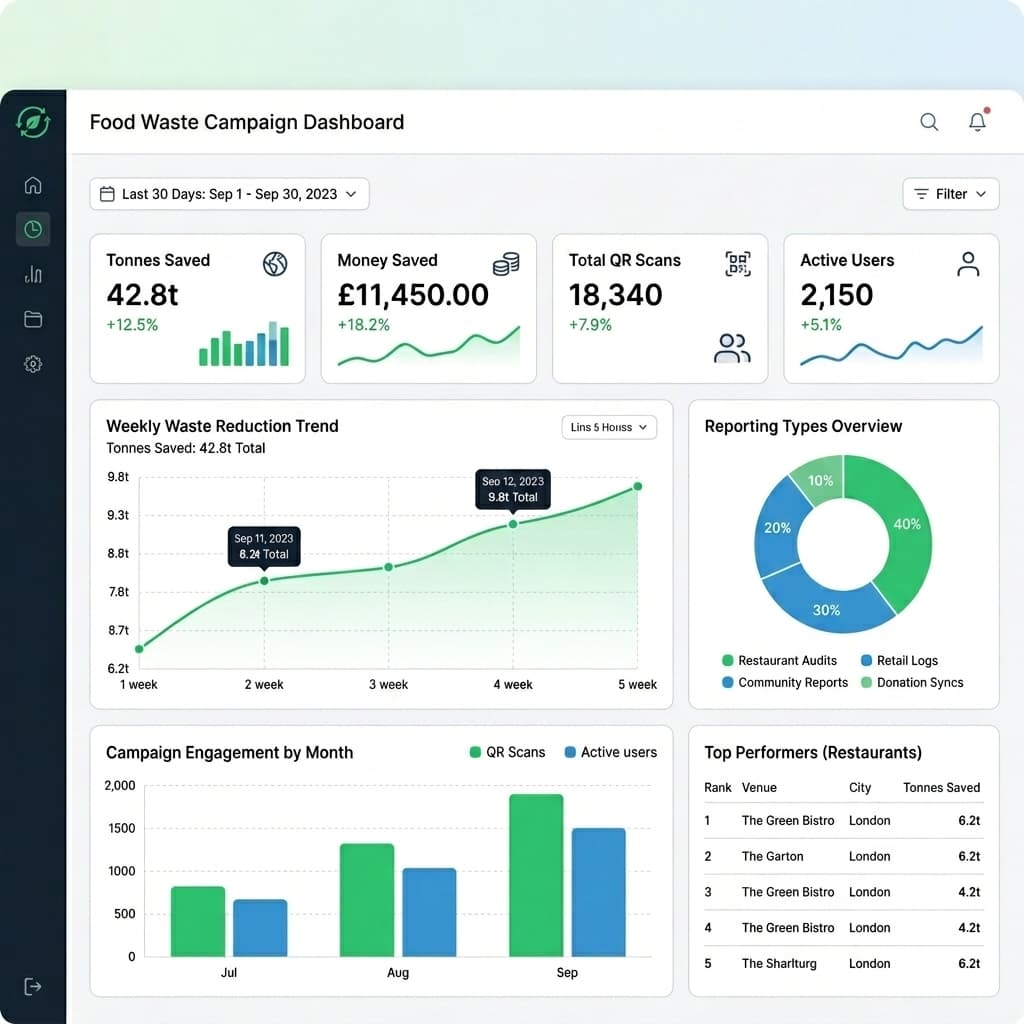Select rank 4 The Green Bistro venue
Viewport: 1024px width, 1024px height.
click(788, 927)
